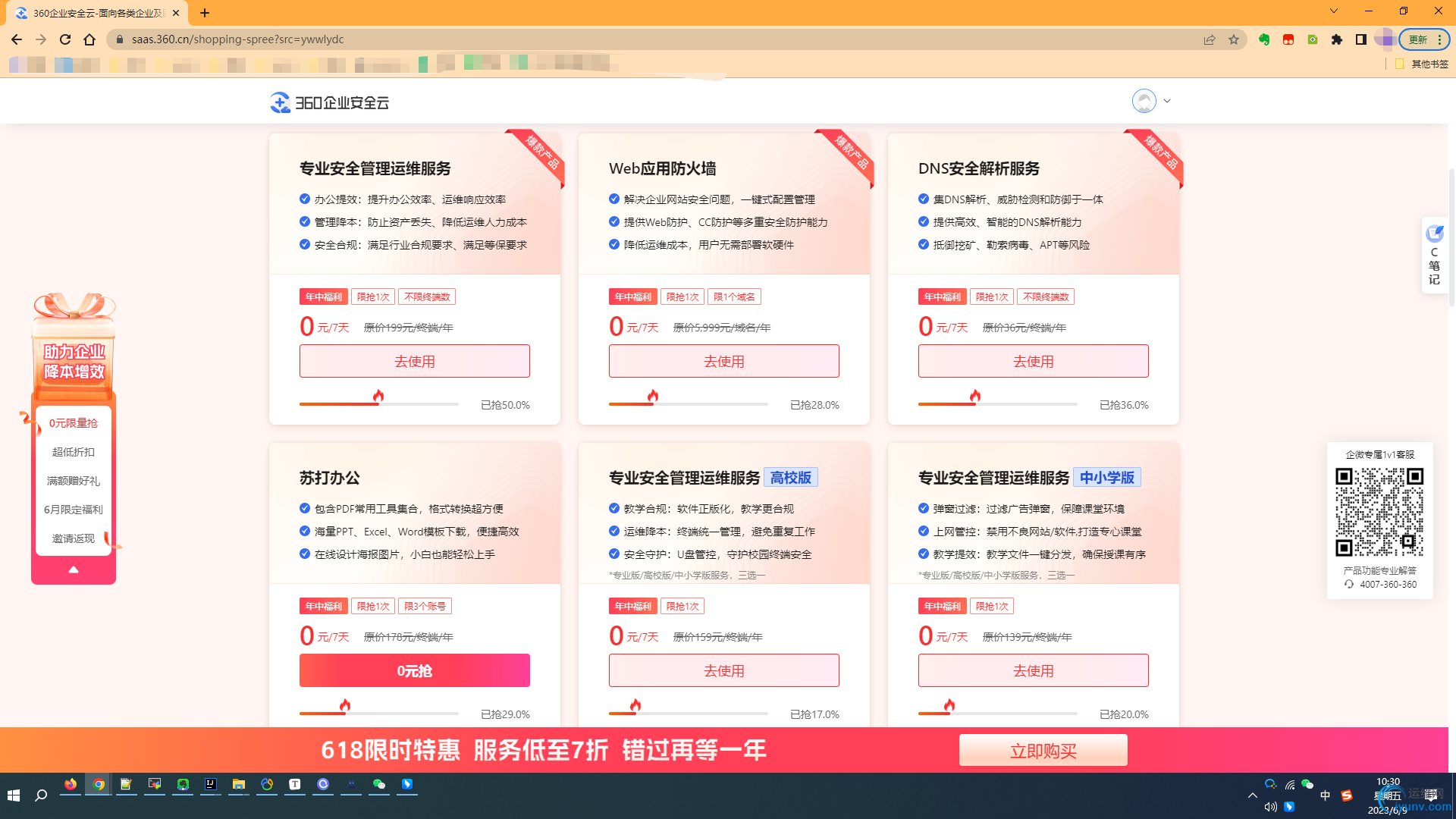Go back to the previous page
1456x819 pixels.
17,39
